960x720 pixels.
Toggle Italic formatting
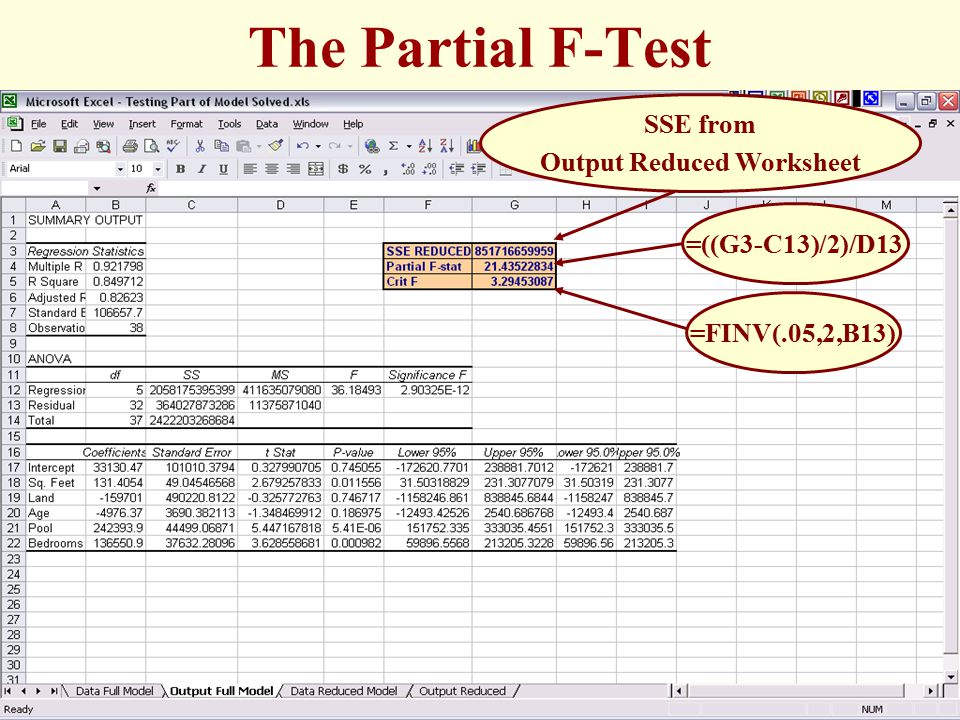(201, 169)
